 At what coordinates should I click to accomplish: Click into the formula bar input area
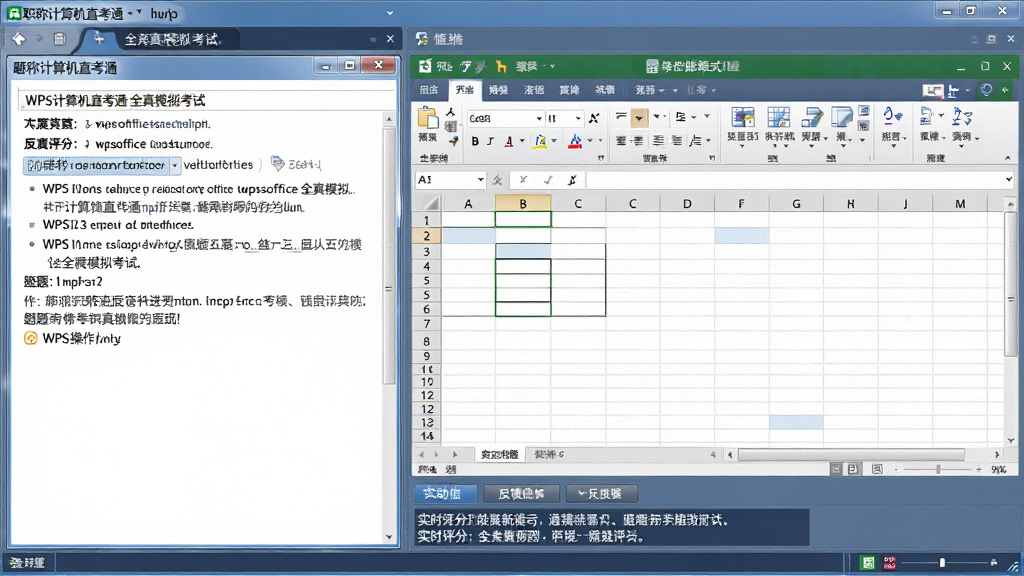794,180
